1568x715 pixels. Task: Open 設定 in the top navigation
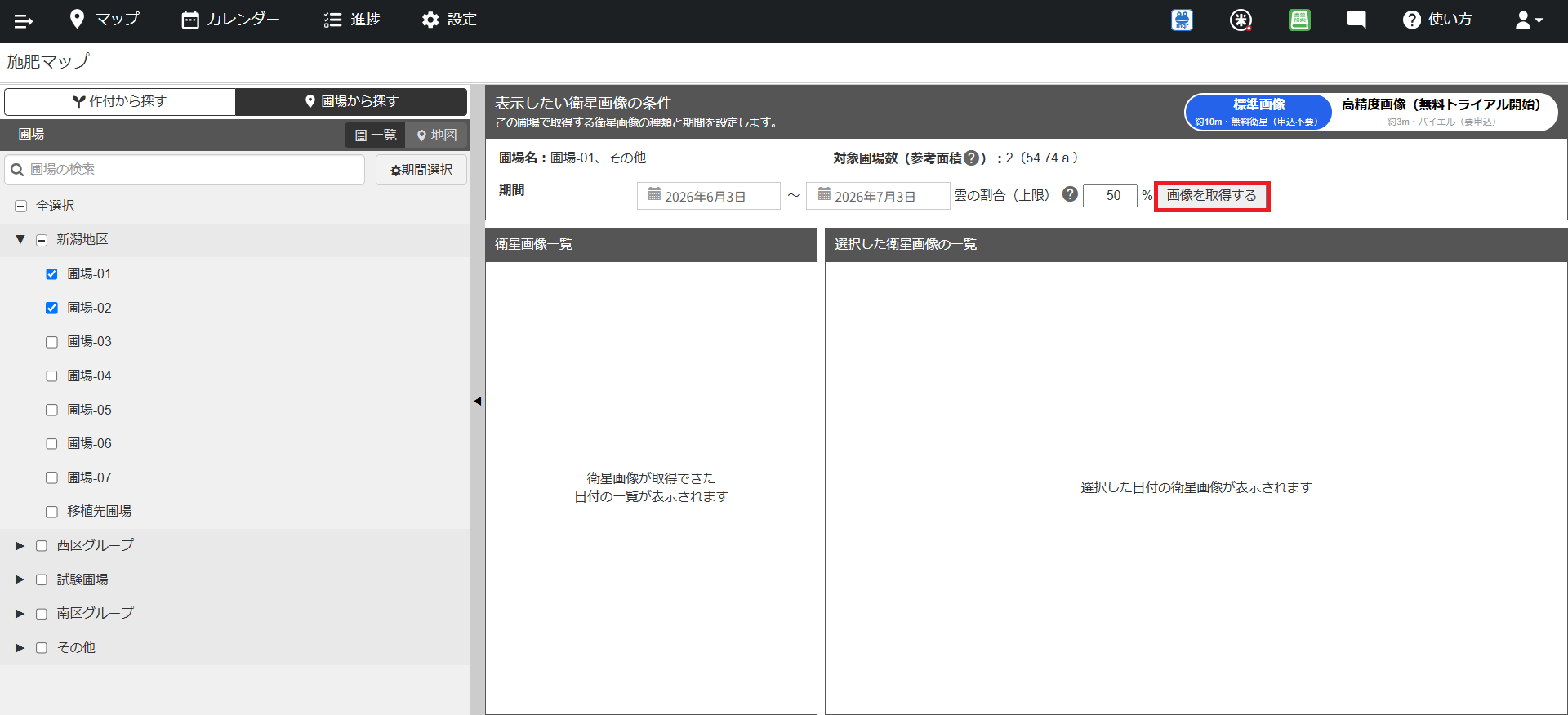point(449,20)
